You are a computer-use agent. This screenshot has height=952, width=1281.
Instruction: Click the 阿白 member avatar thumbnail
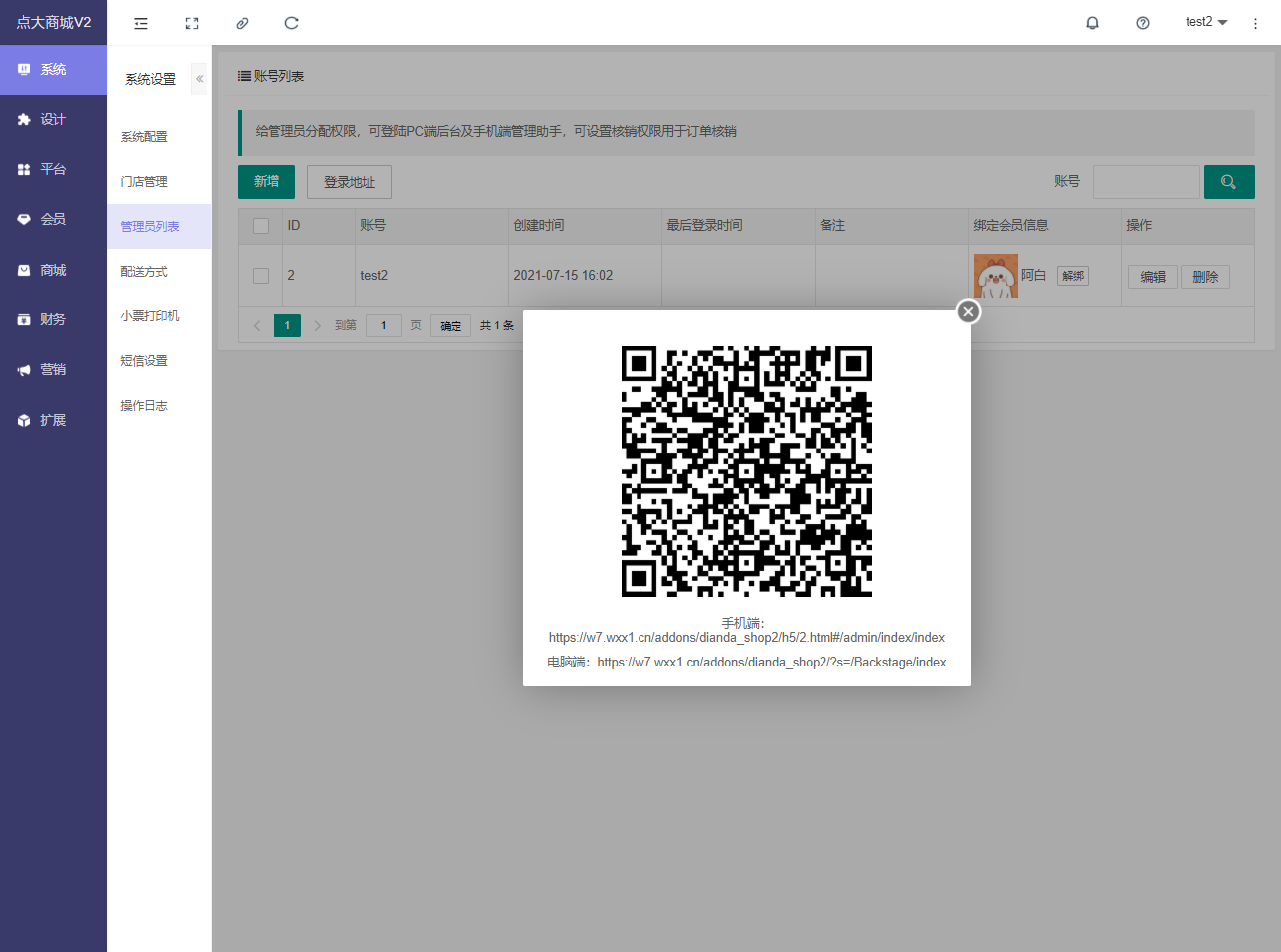click(x=996, y=277)
